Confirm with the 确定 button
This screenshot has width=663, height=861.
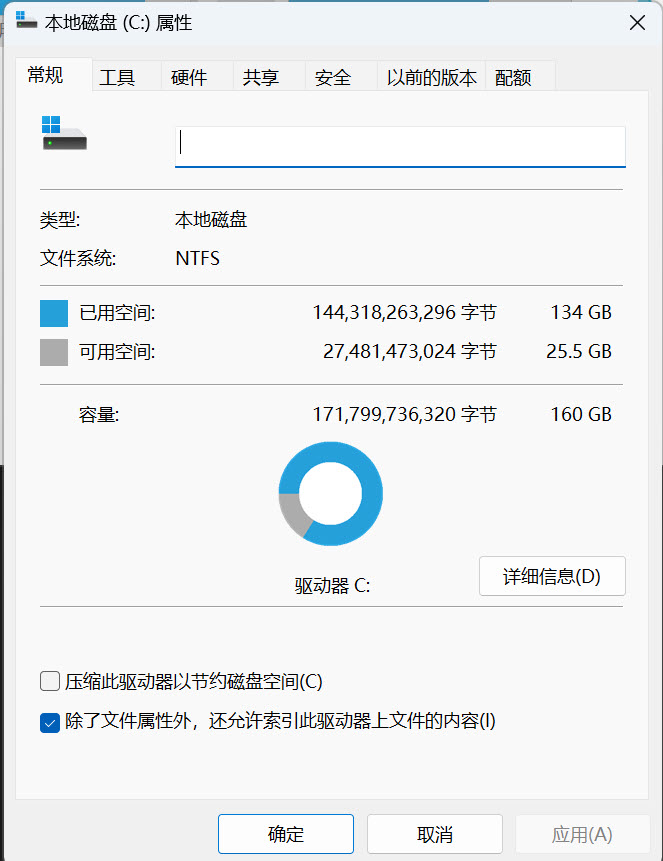[286, 834]
